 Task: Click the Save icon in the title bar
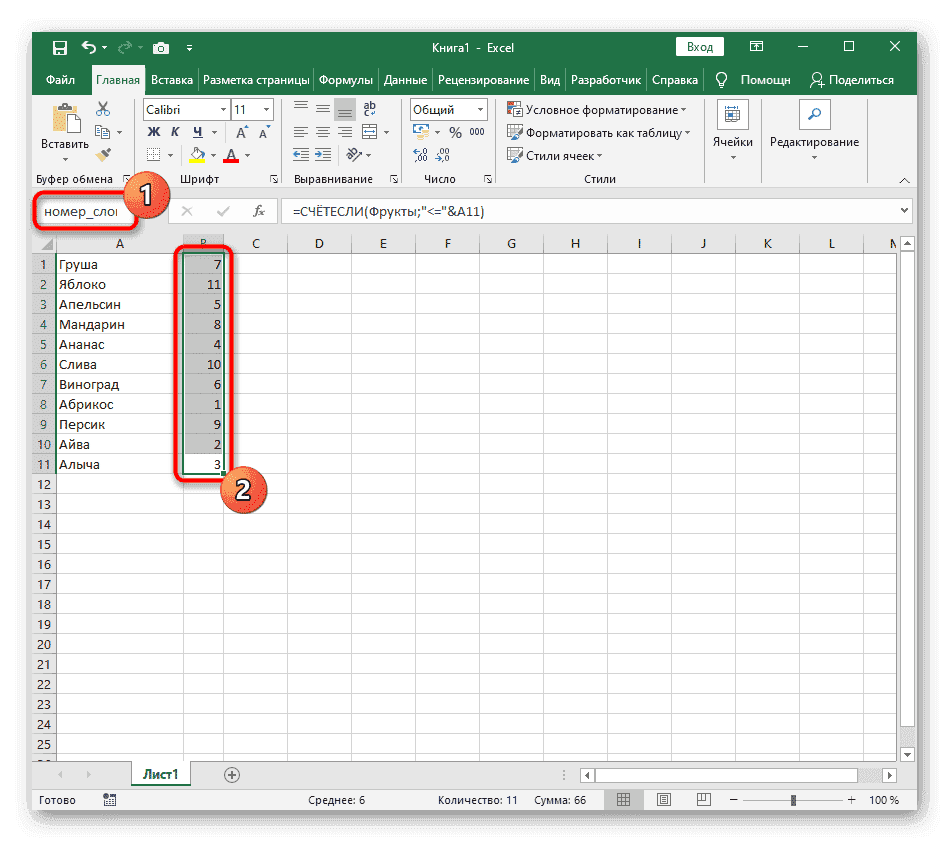click(60, 47)
